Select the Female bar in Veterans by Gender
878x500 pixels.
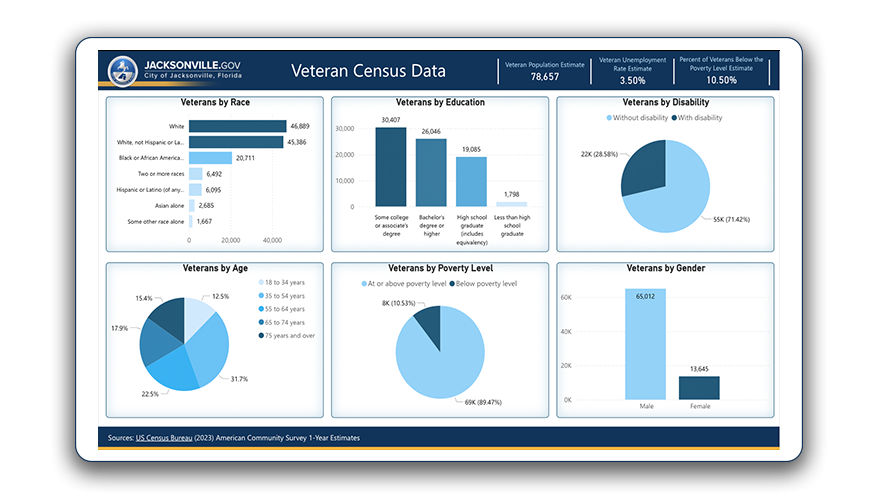(x=699, y=387)
